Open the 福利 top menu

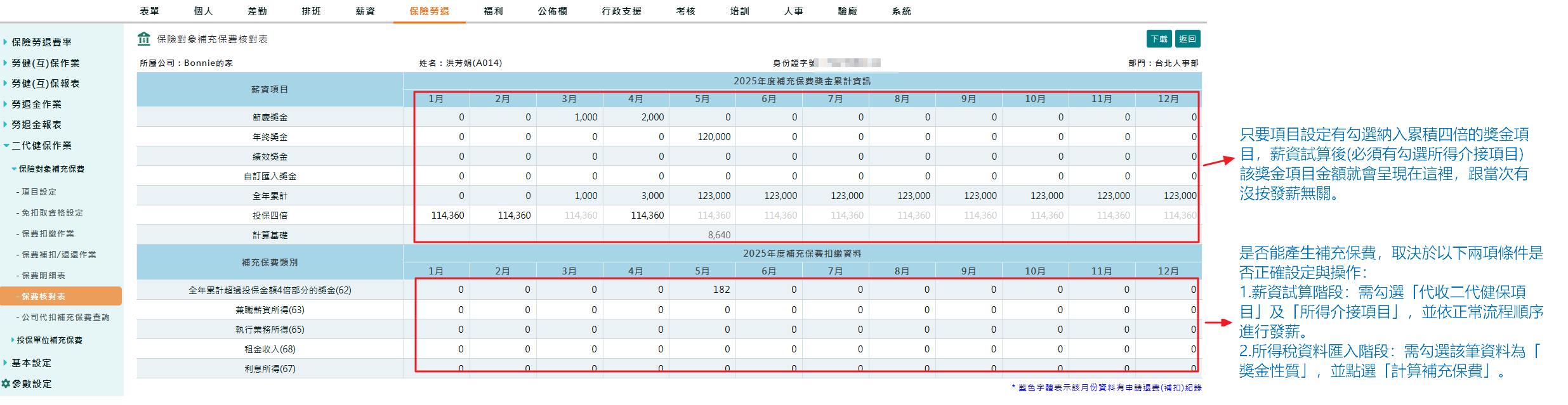[494, 11]
